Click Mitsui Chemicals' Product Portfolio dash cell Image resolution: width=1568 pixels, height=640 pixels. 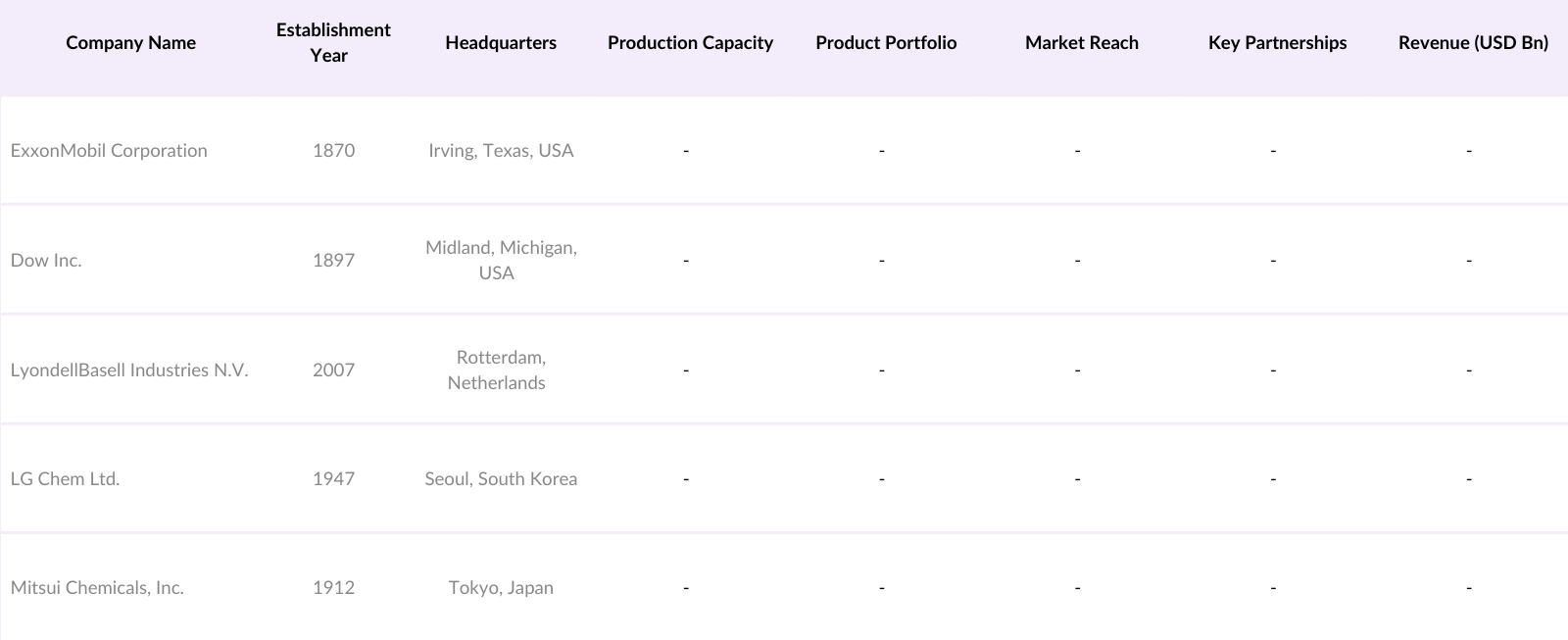tap(882, 588)
